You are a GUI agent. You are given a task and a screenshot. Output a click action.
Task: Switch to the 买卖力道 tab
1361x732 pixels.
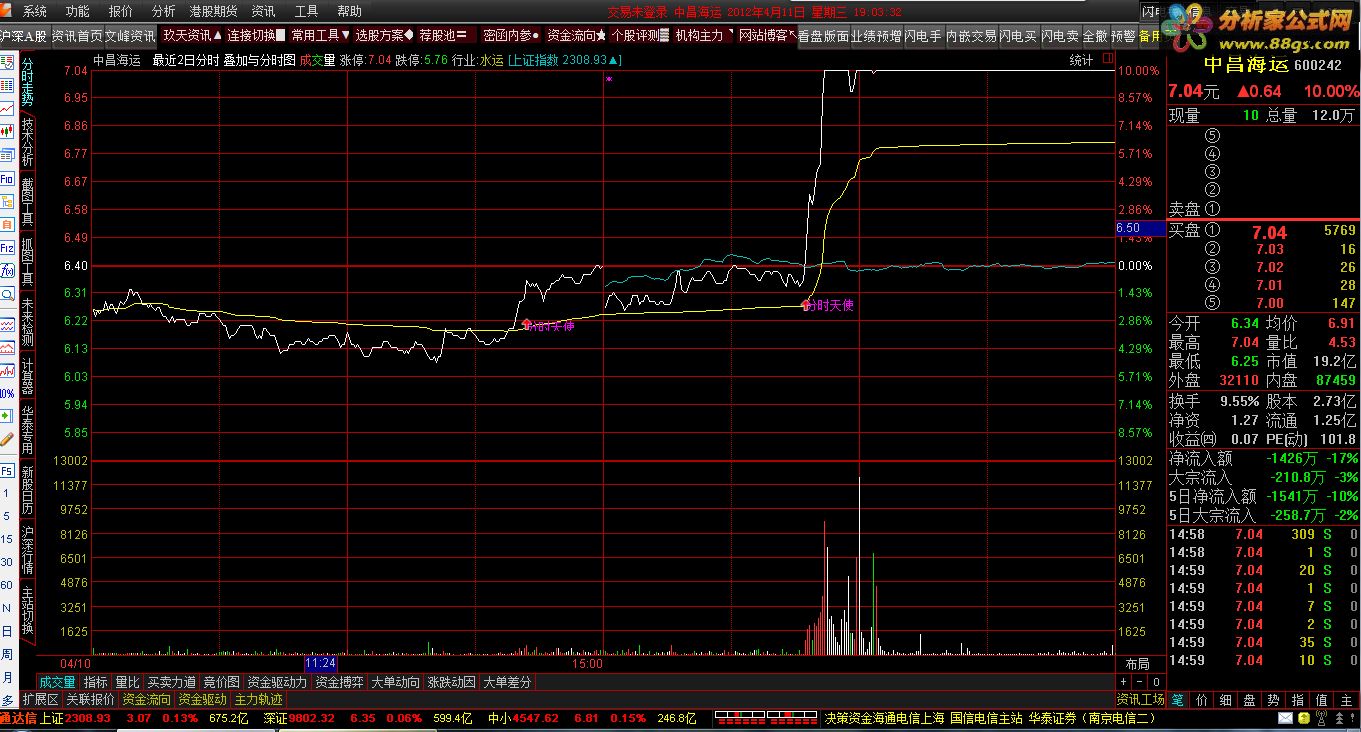pyautogui.click(x=171, y=682)
